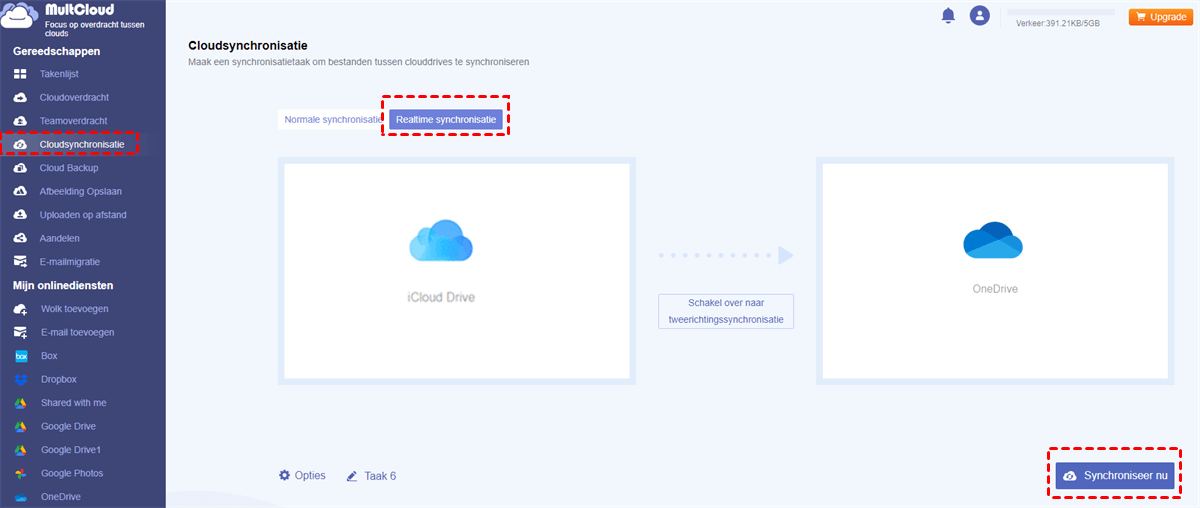Screen dimensions: 1200x508
Task: Click the Box service icon
Action: [20, 356]
